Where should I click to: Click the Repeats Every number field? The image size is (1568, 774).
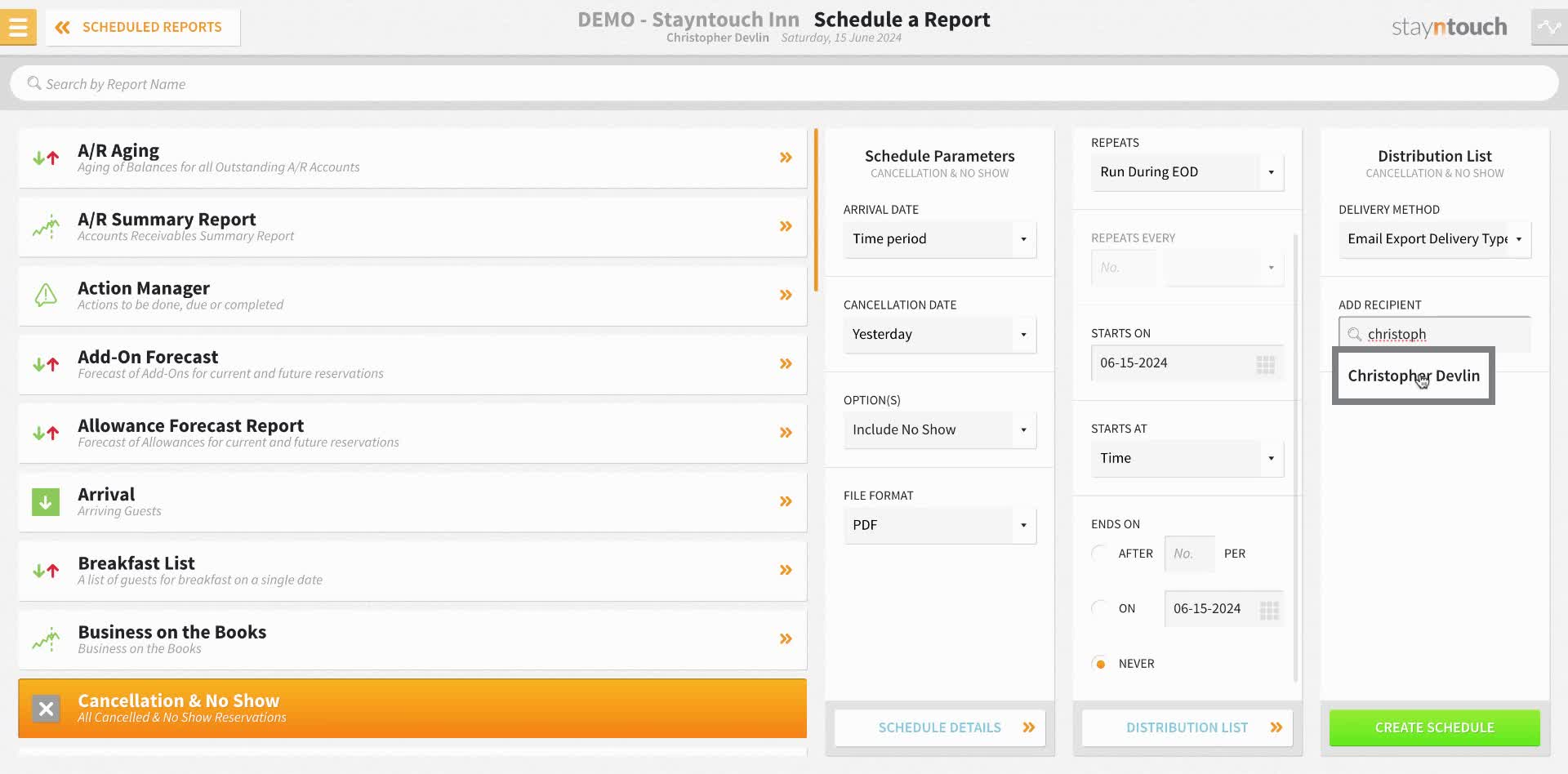point(1124,268)
